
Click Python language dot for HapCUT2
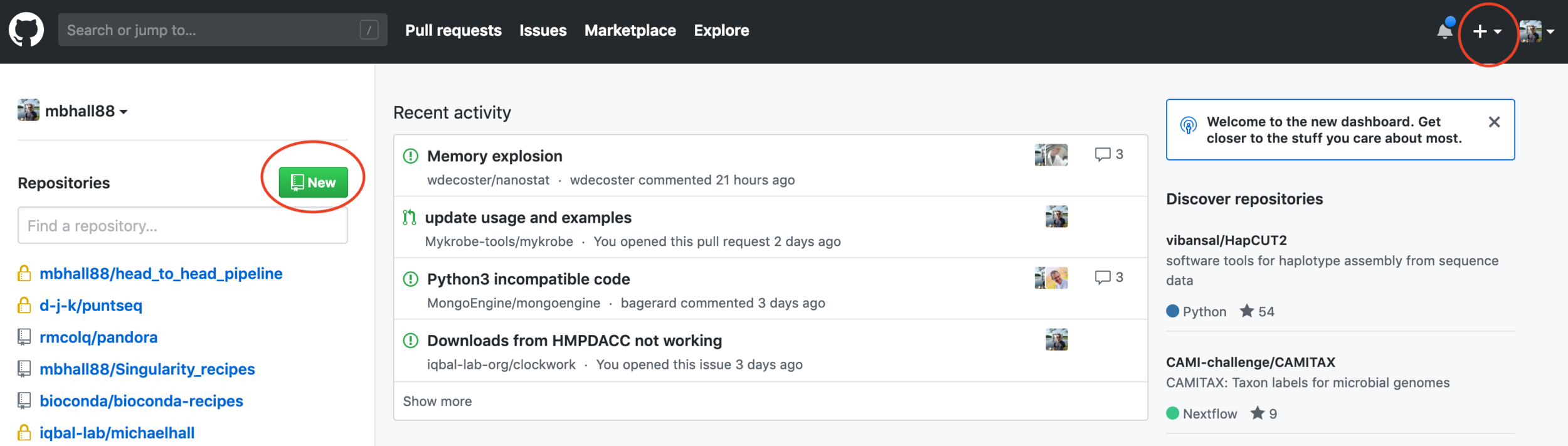tap(1172, 311)
